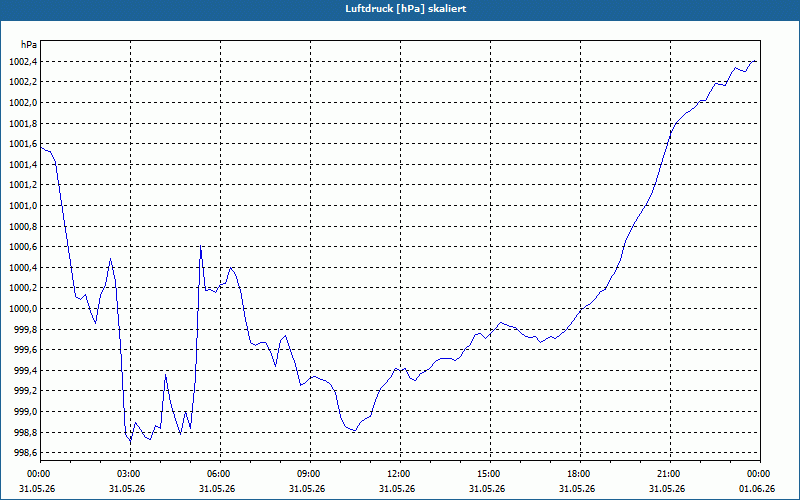Click the 999,6 axis value
The image size is (800, 500).
[x=25, y=350]
